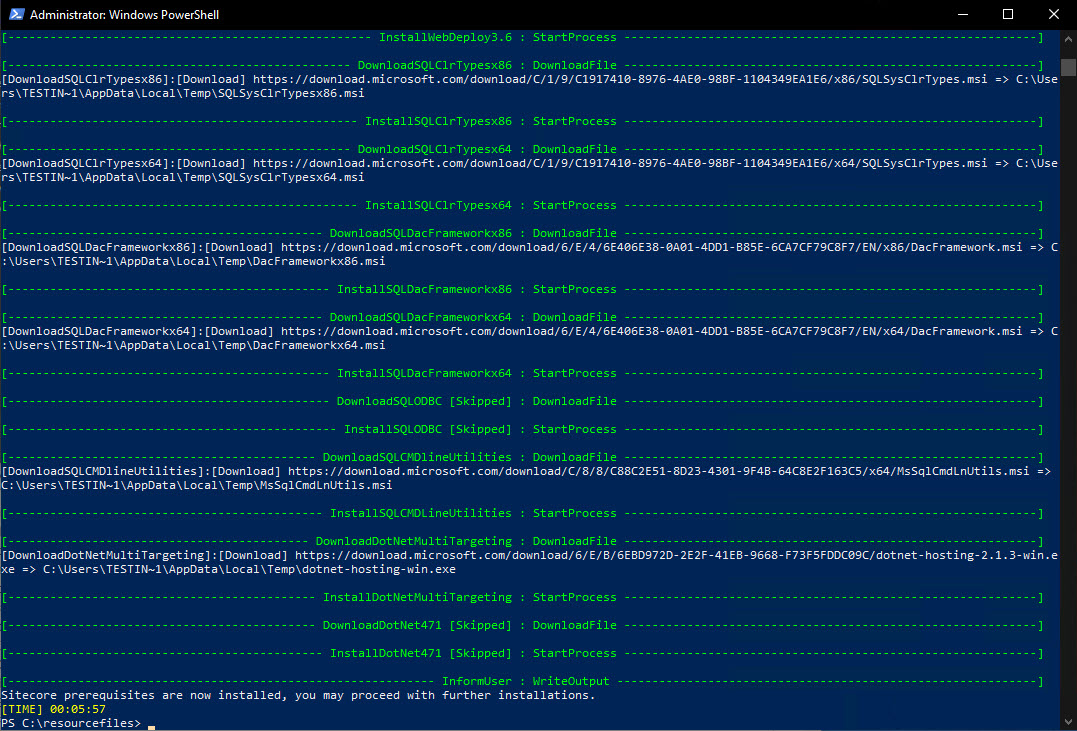Image resolution: width=1077 pixels, height=731 pixels.
Task: Maximize the PowerShell window
Action: (x=1008, y=14)
